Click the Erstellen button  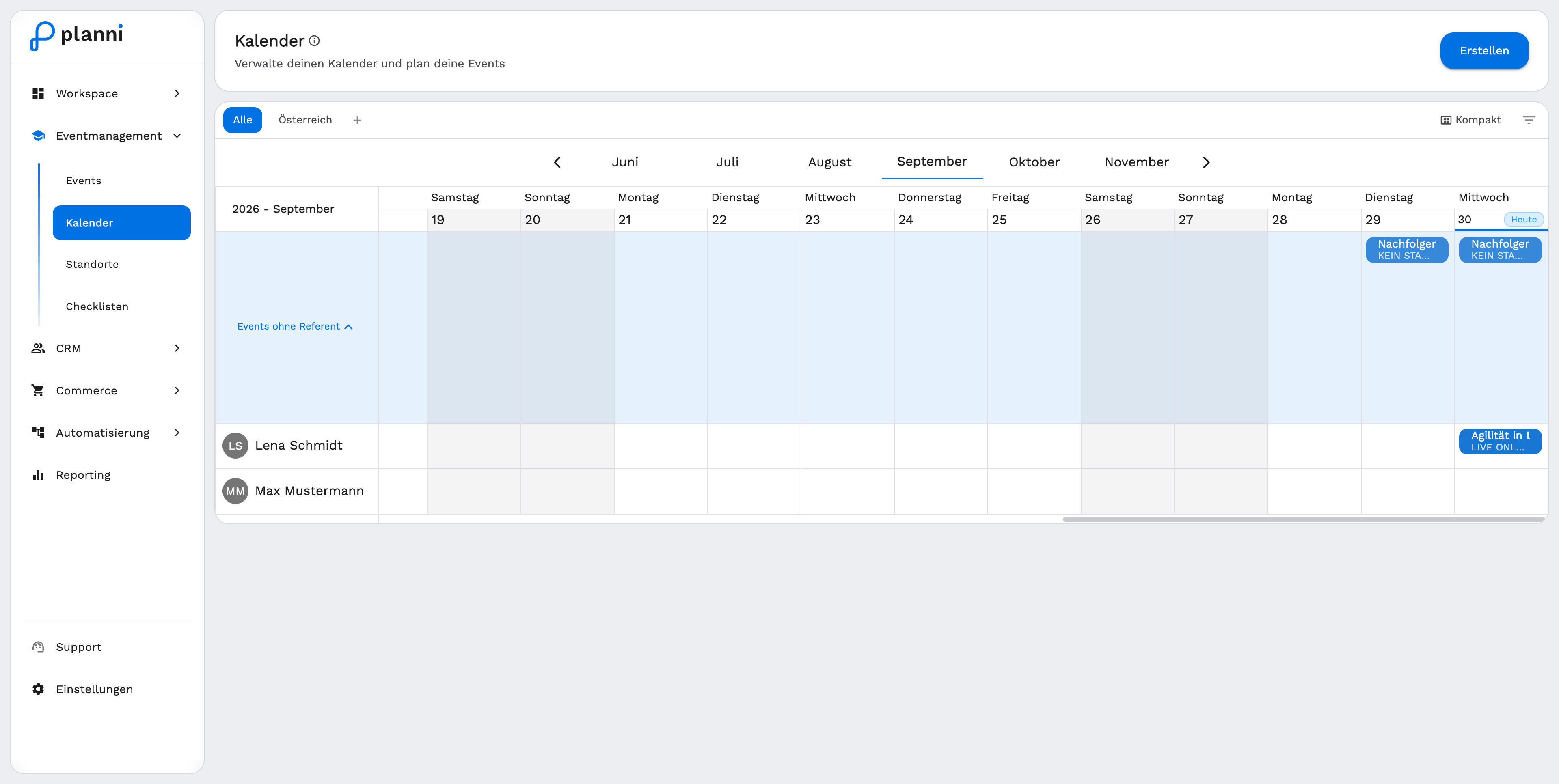point(1484,51)
